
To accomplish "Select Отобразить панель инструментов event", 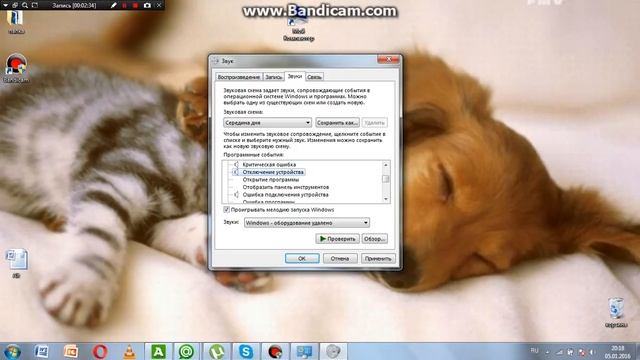I will pos(286,187).
